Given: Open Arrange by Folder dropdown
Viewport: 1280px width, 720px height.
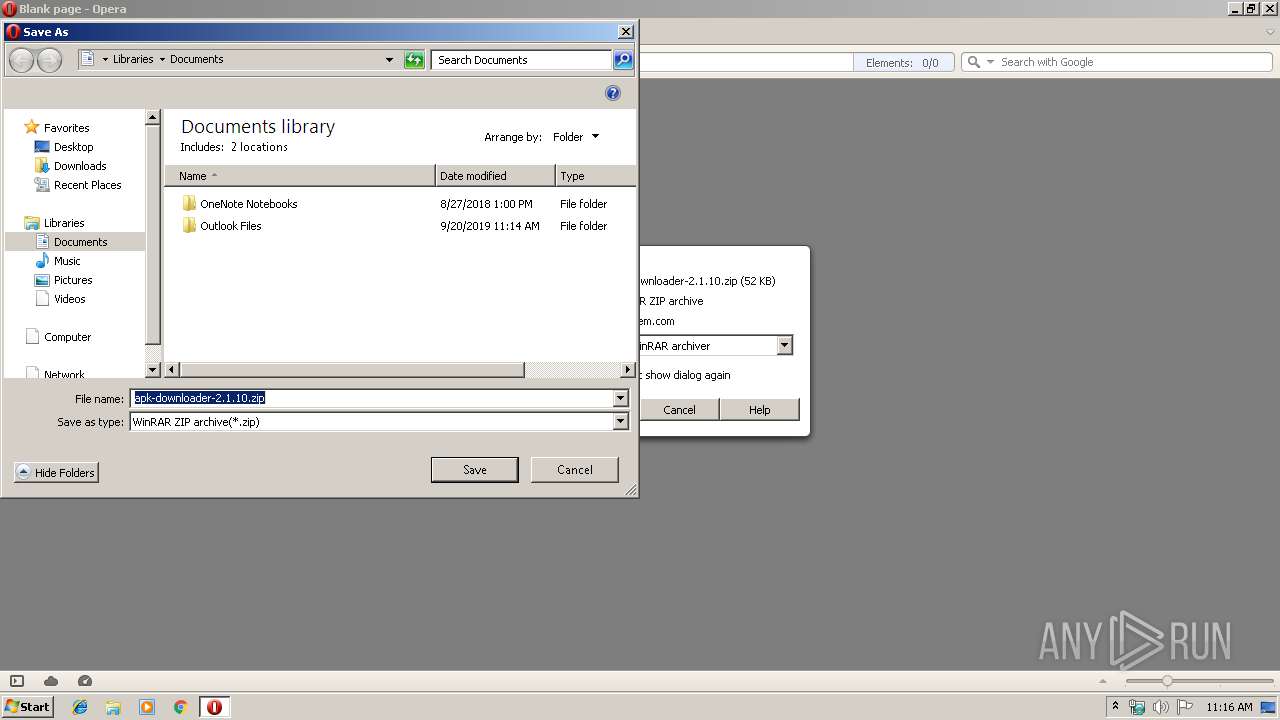Looking at the screenshot, I should coord(576,137).
